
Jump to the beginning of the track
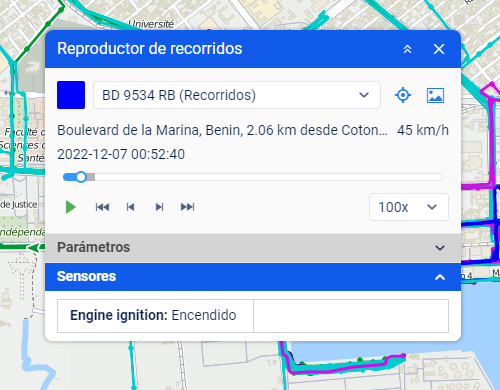point(102,207)
